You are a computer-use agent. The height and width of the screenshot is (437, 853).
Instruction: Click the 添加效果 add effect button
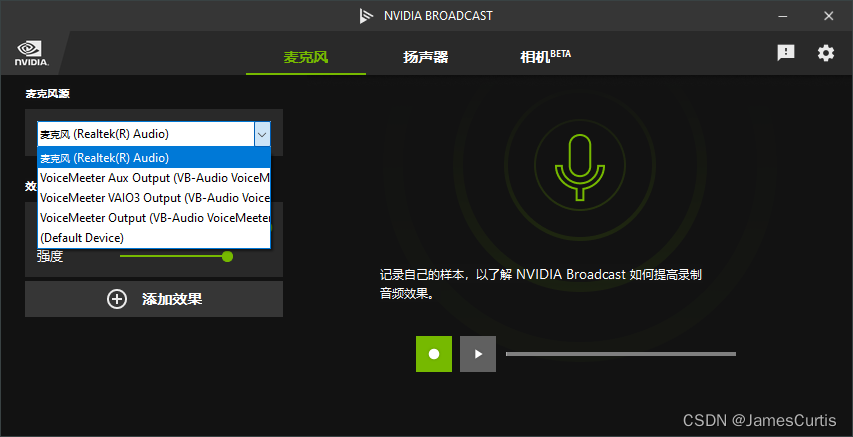click(x=154, y=299)
